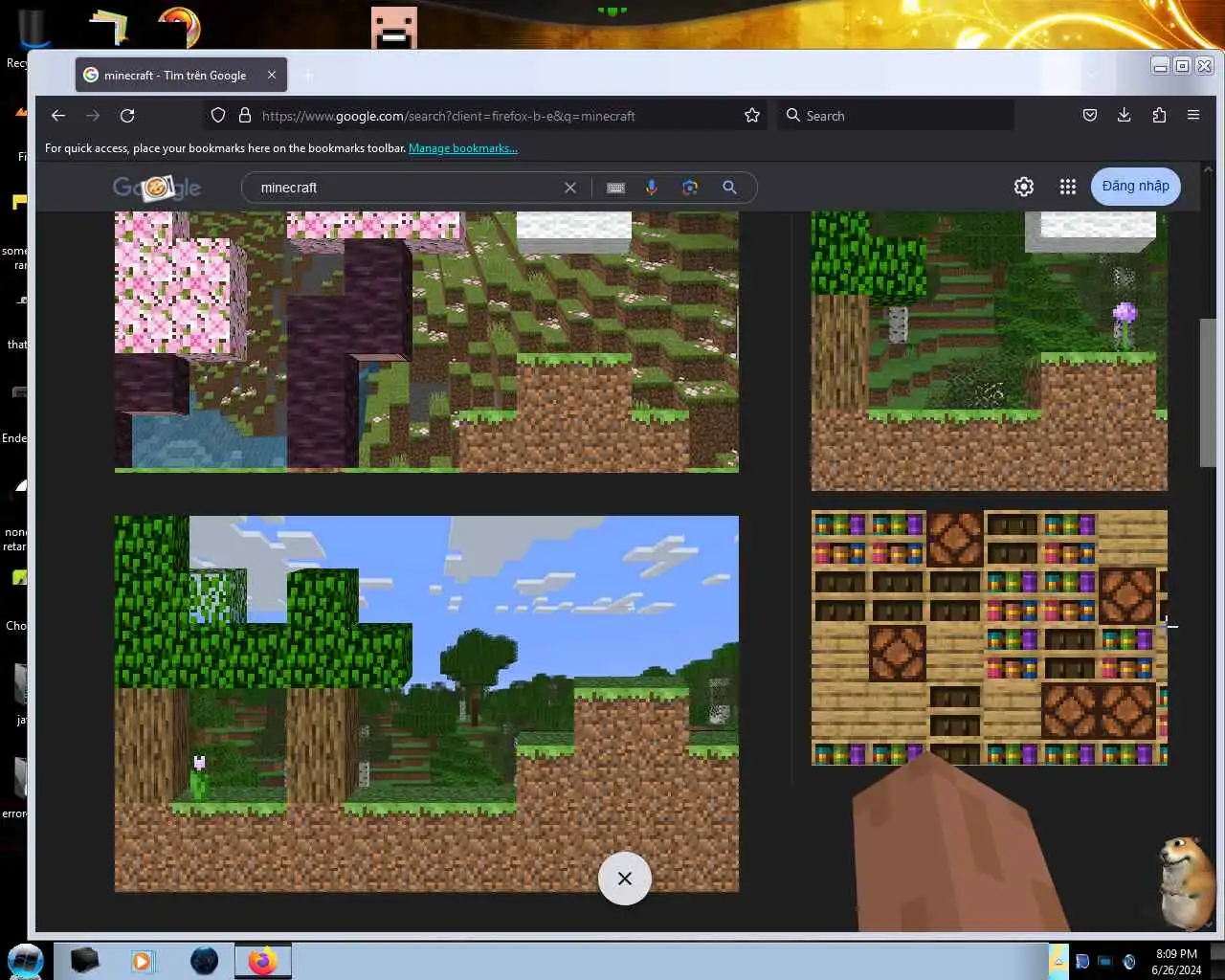Start voice search with the microphone icon
Viewport: 1225px width, 980px height.
pos(652,188)
